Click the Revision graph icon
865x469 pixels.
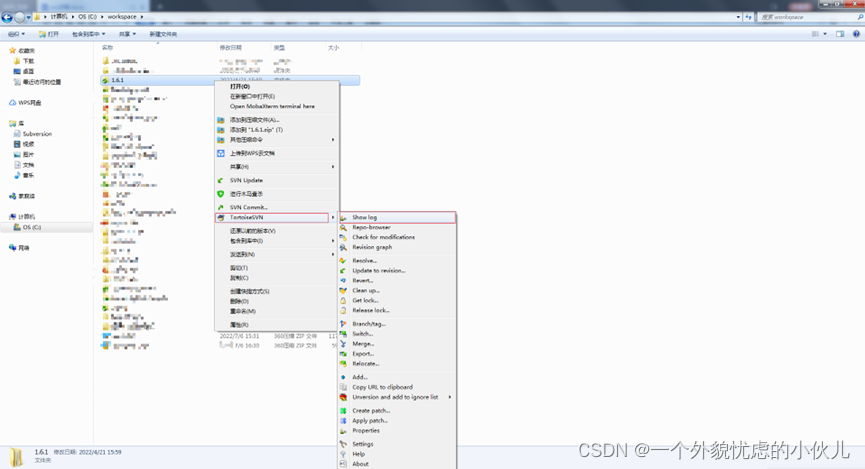click(x=343, y=247)
